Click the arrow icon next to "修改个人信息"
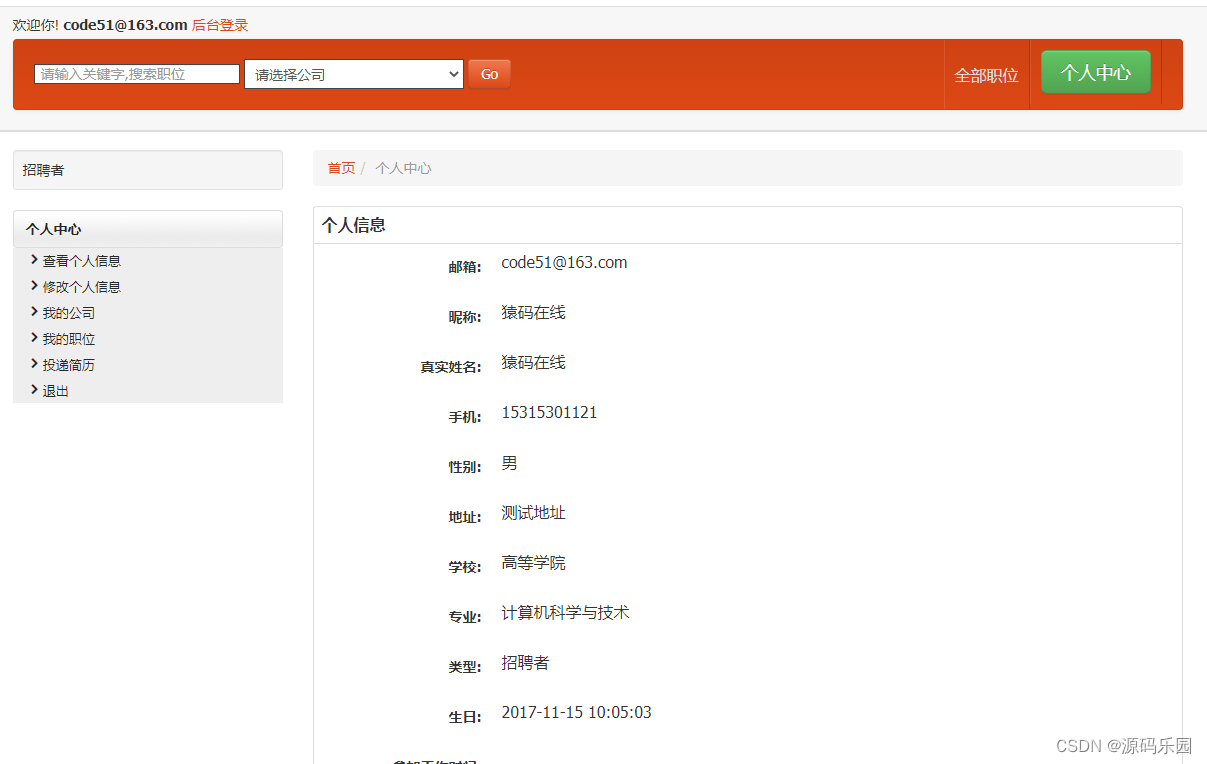Viewport: 1207px width, 764px height. click(x=36, y=286)
